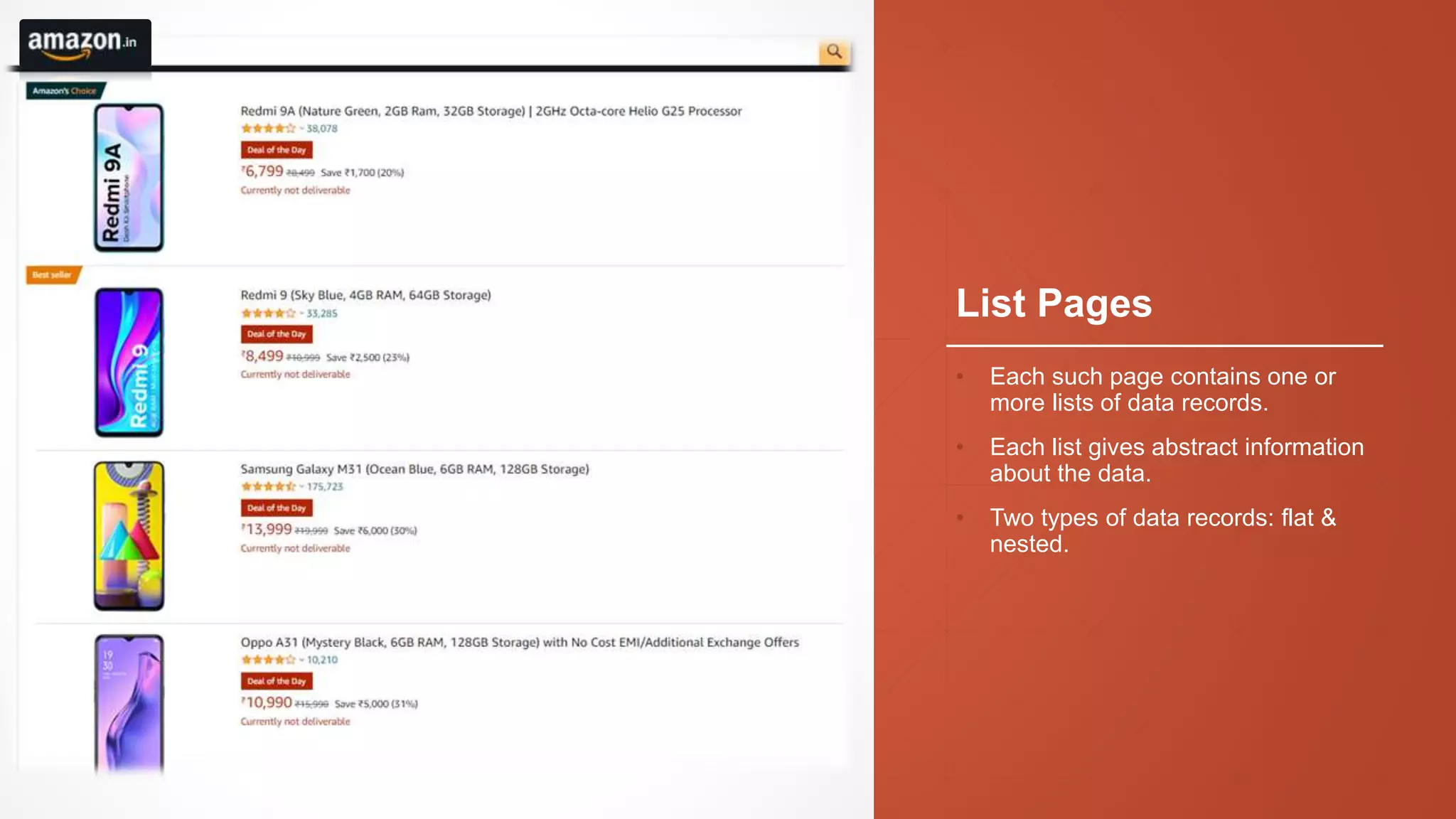This screenshot has width=1456, height=819.
Task: Click Deal of the Day badge under Redmi 9A
Action: pyautogui.click(x=277, y=150)
